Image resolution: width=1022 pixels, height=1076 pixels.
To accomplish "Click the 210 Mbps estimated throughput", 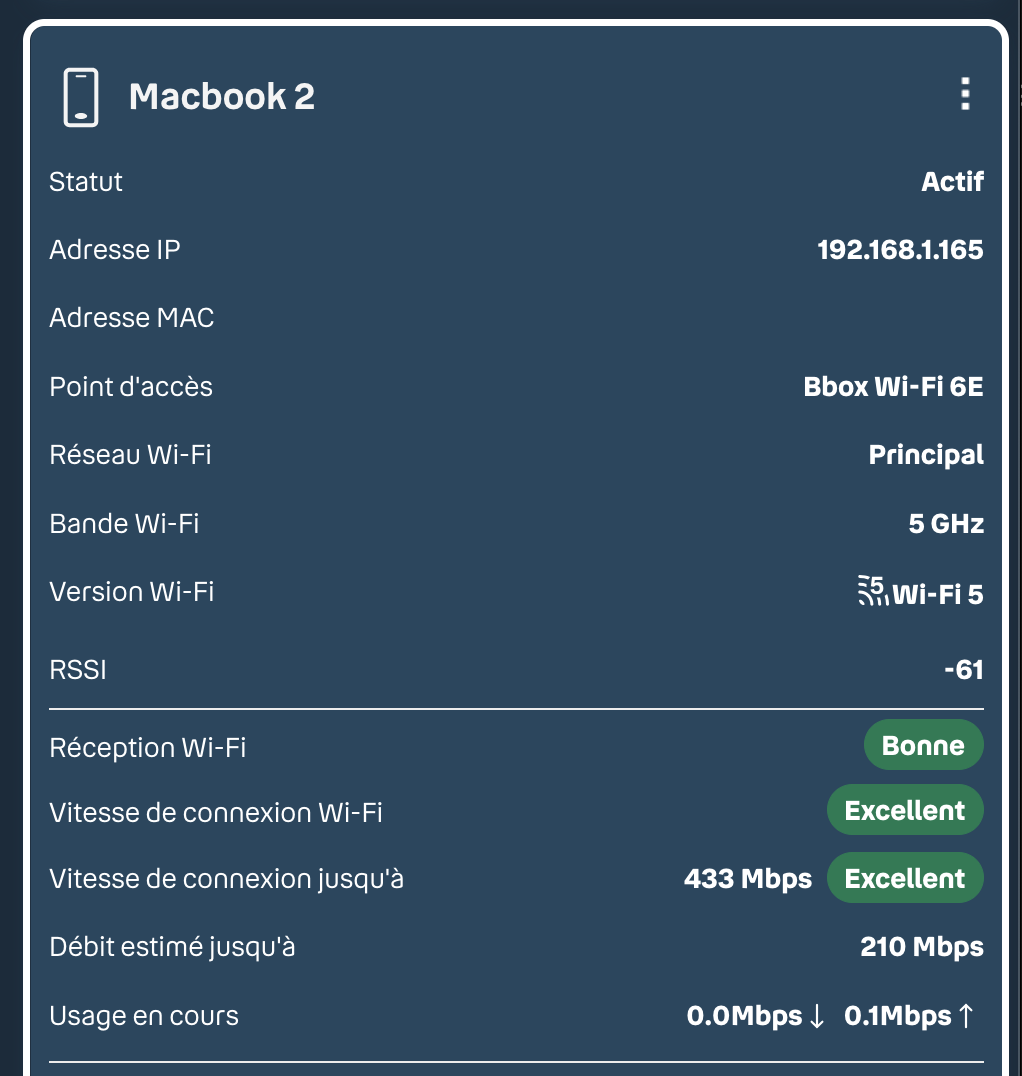I will pos(922,947).
